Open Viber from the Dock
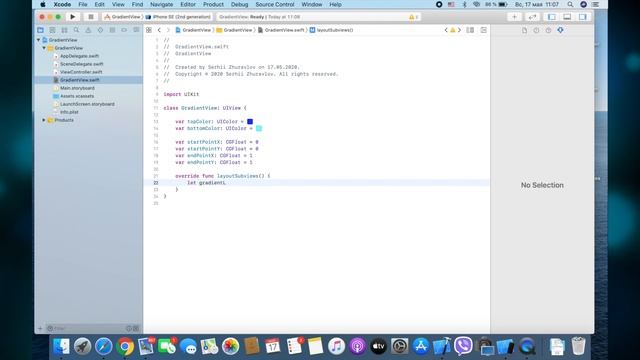 point(463,347)
